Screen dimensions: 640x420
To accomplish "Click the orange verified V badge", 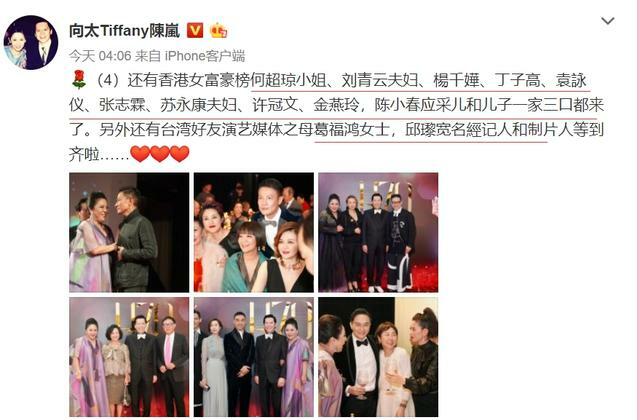I will (x=195, y=30).
